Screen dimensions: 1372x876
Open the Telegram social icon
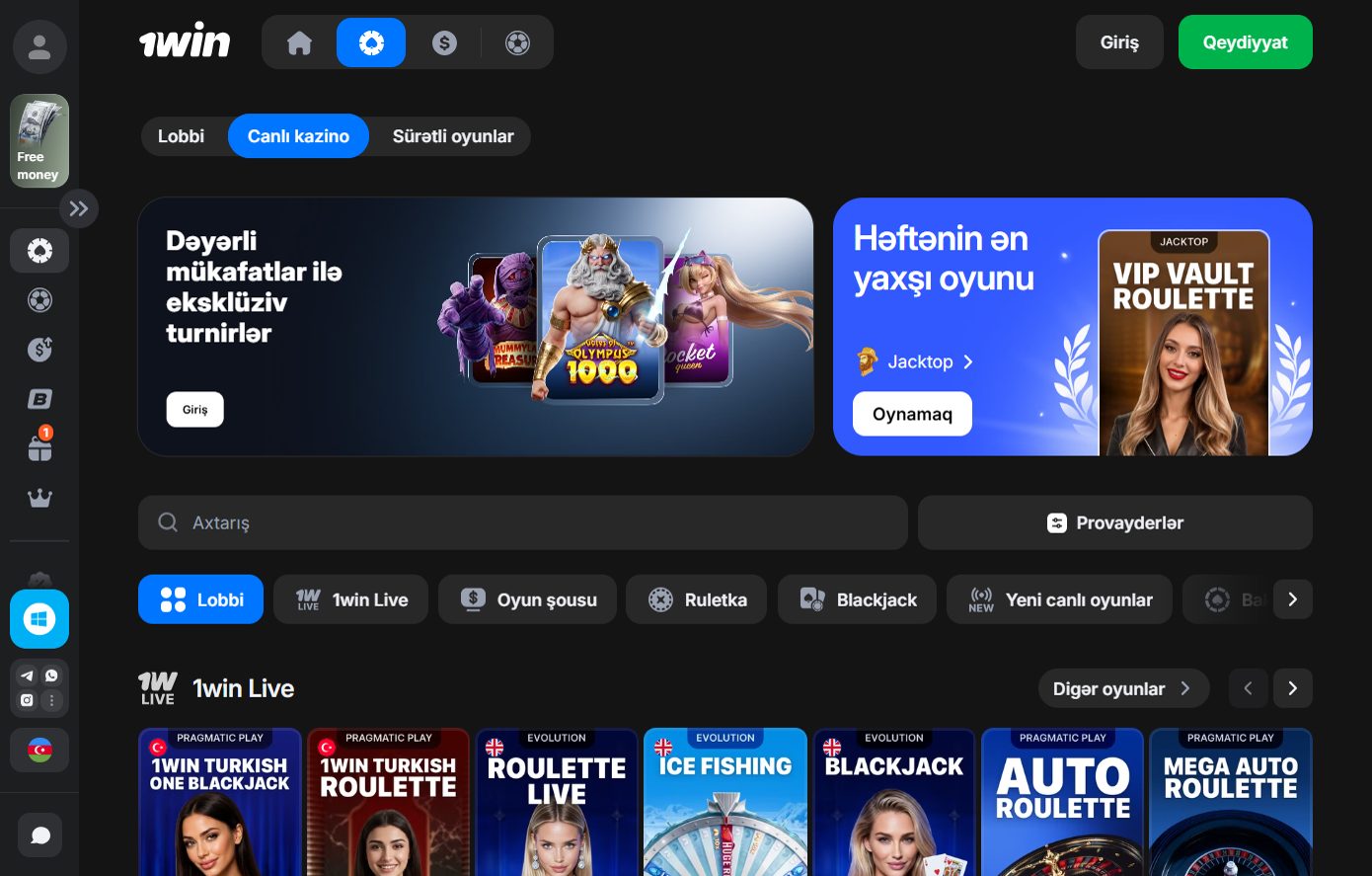pos(28,677)
